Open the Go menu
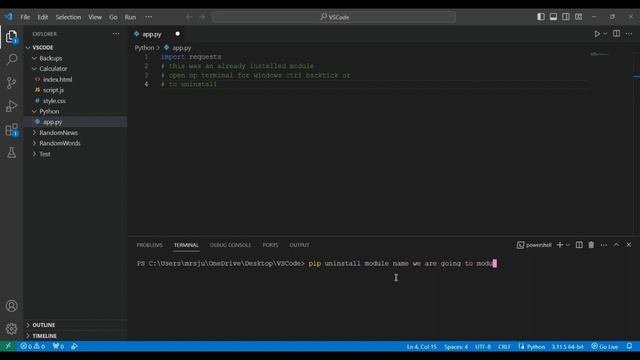Image resolution: width=640 pixels, height=360 pixels. point(113,17)
